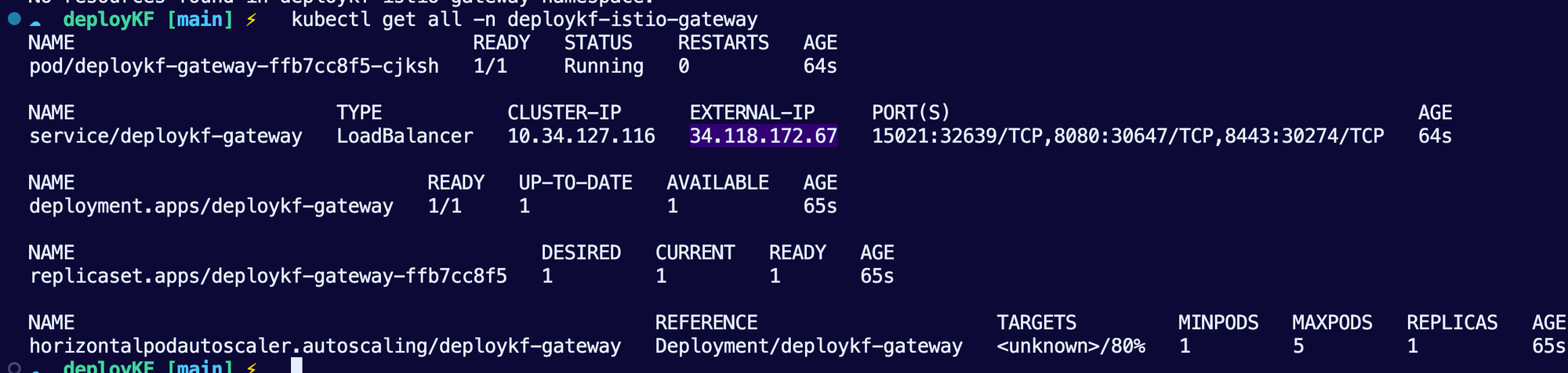Click the terminal cursor block
The image size is (1568, 373).
(296, 365)
